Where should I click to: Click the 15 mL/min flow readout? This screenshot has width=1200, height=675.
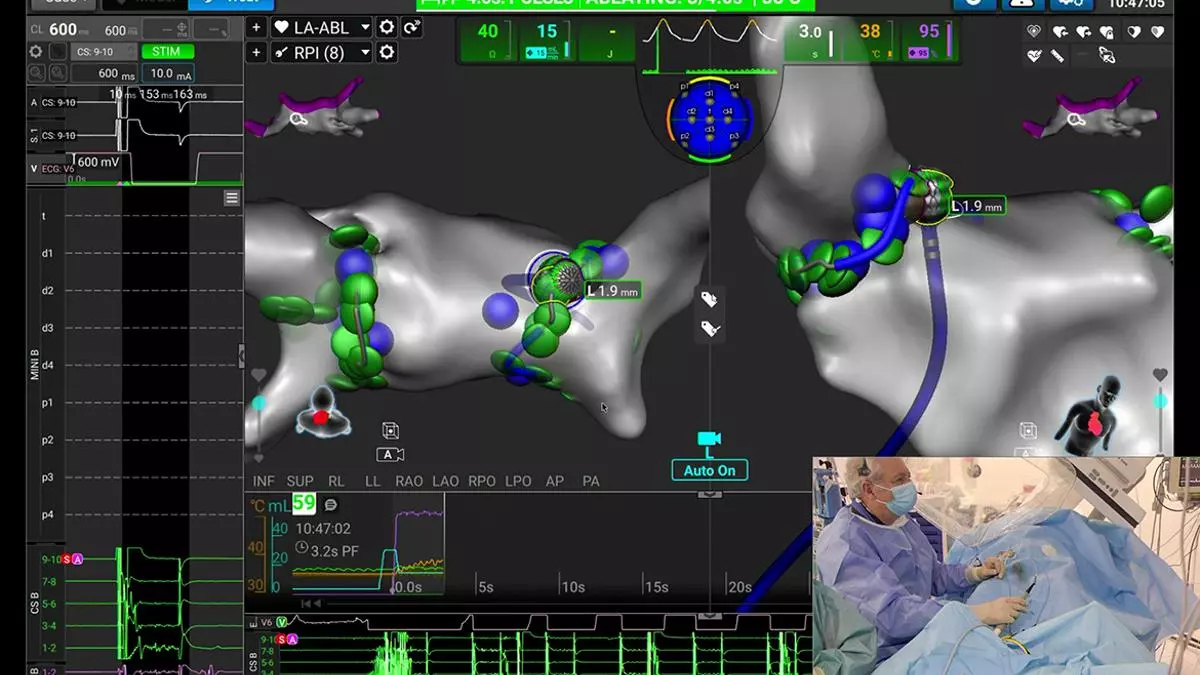548,40
